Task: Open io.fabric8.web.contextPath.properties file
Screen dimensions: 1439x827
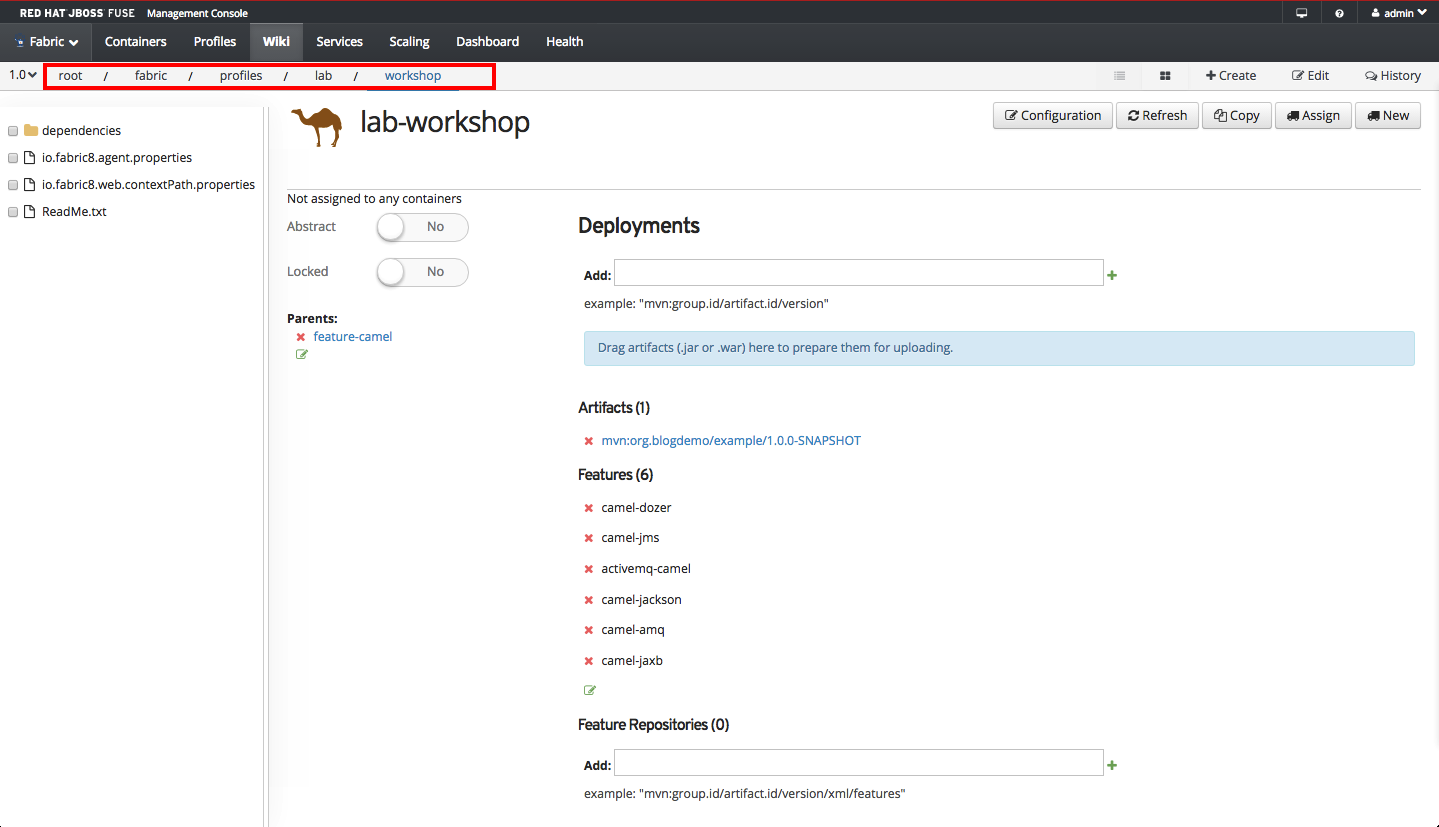Action: 148,185
